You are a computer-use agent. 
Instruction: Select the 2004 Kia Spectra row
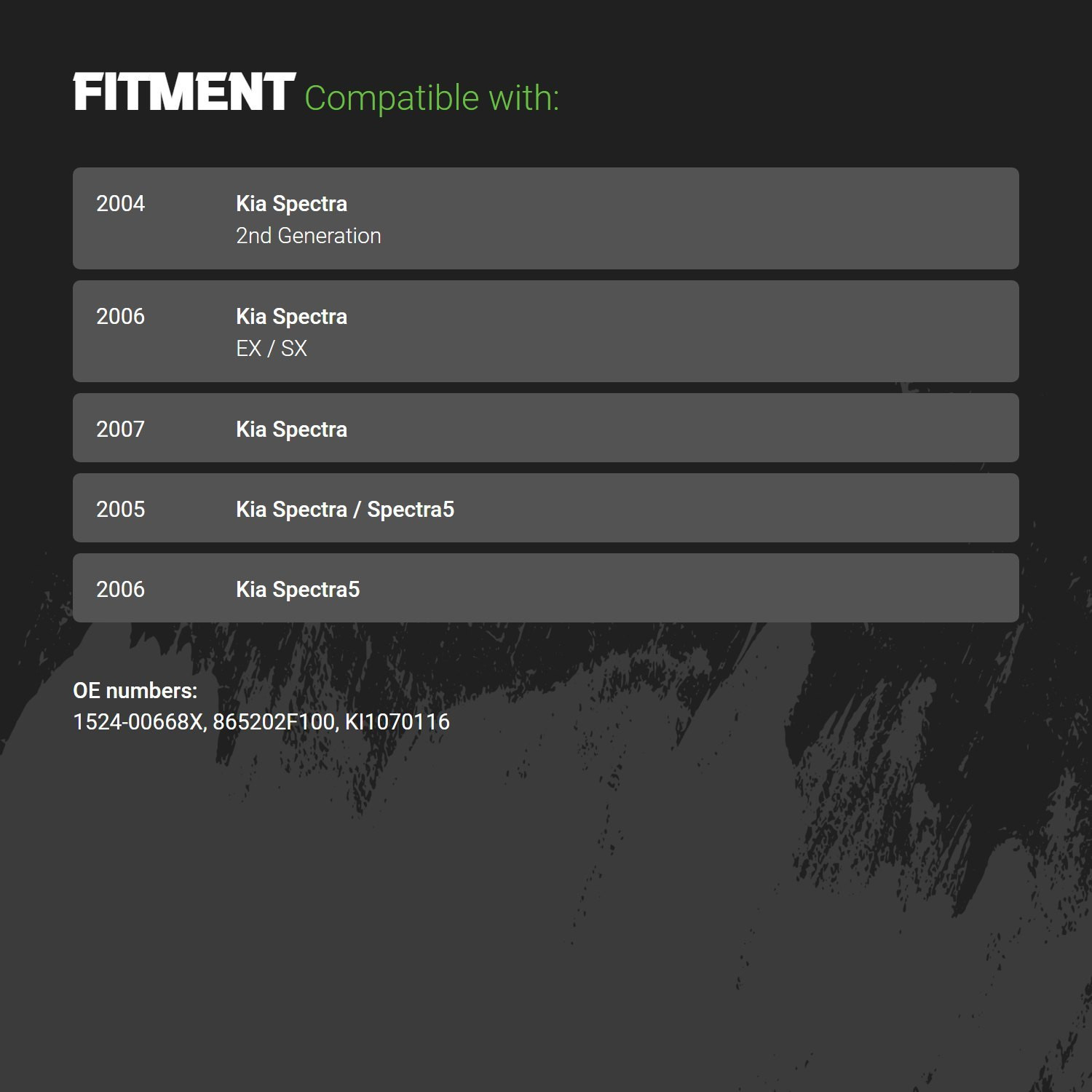point(546,218)
